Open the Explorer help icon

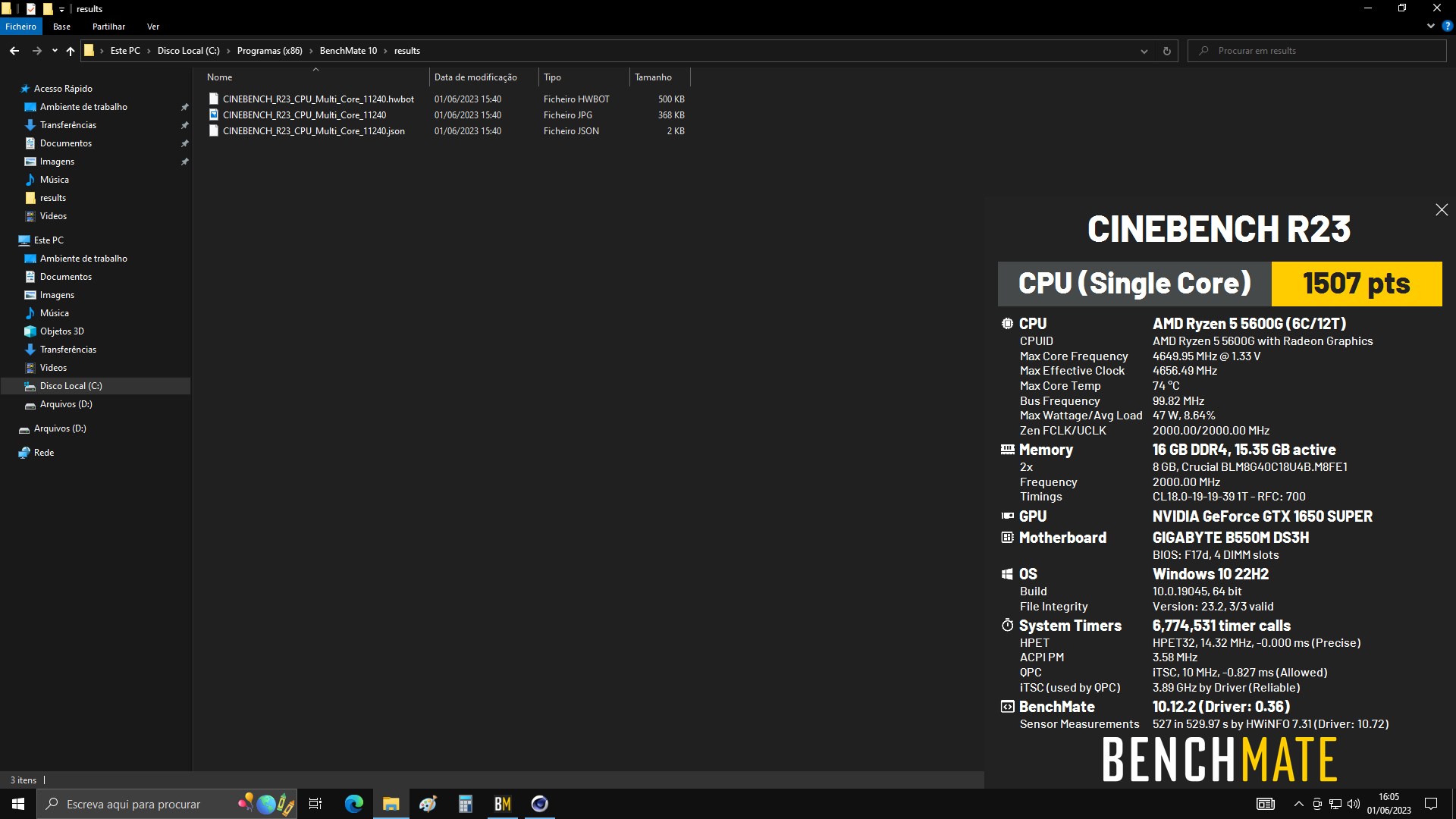(x=1447, y=26)
